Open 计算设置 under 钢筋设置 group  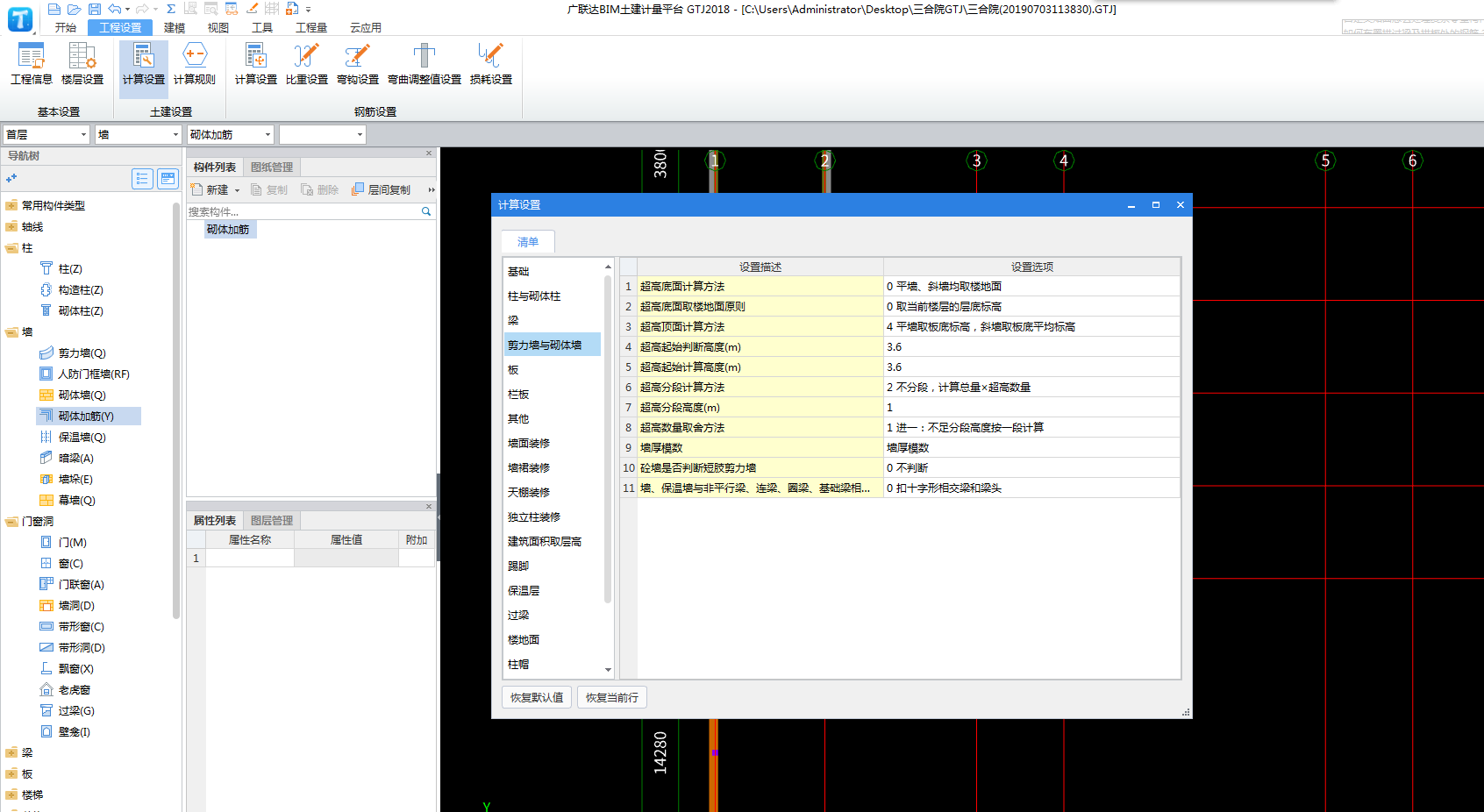click(256, 64)
